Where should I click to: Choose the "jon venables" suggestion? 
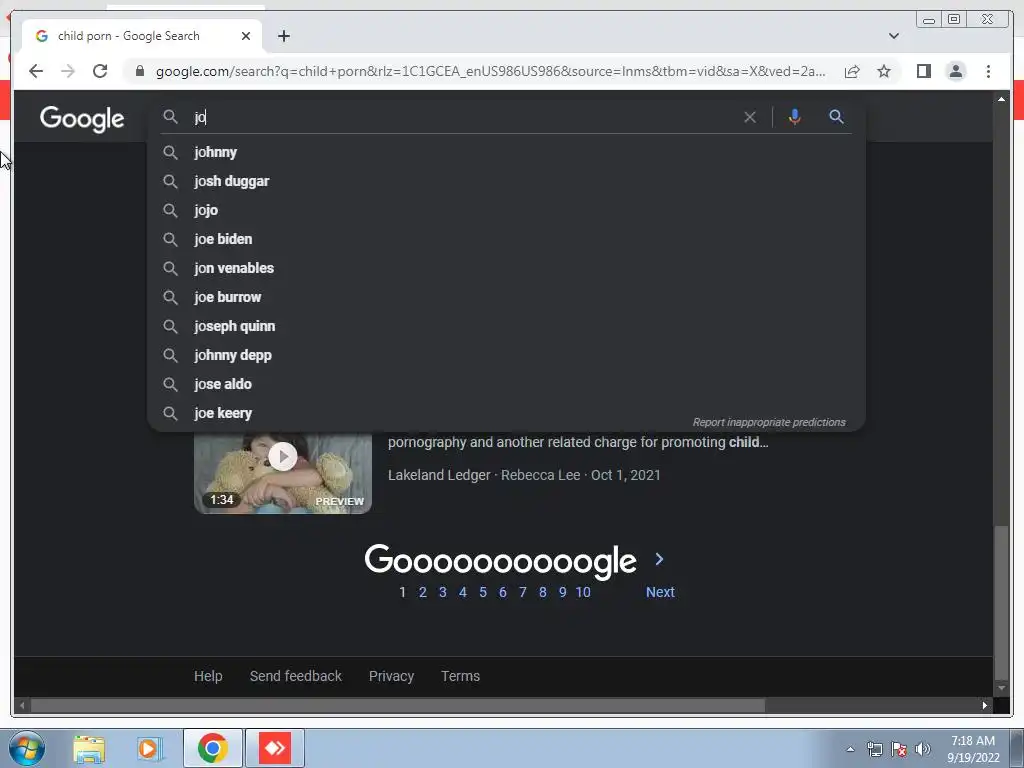pos(506,268)
